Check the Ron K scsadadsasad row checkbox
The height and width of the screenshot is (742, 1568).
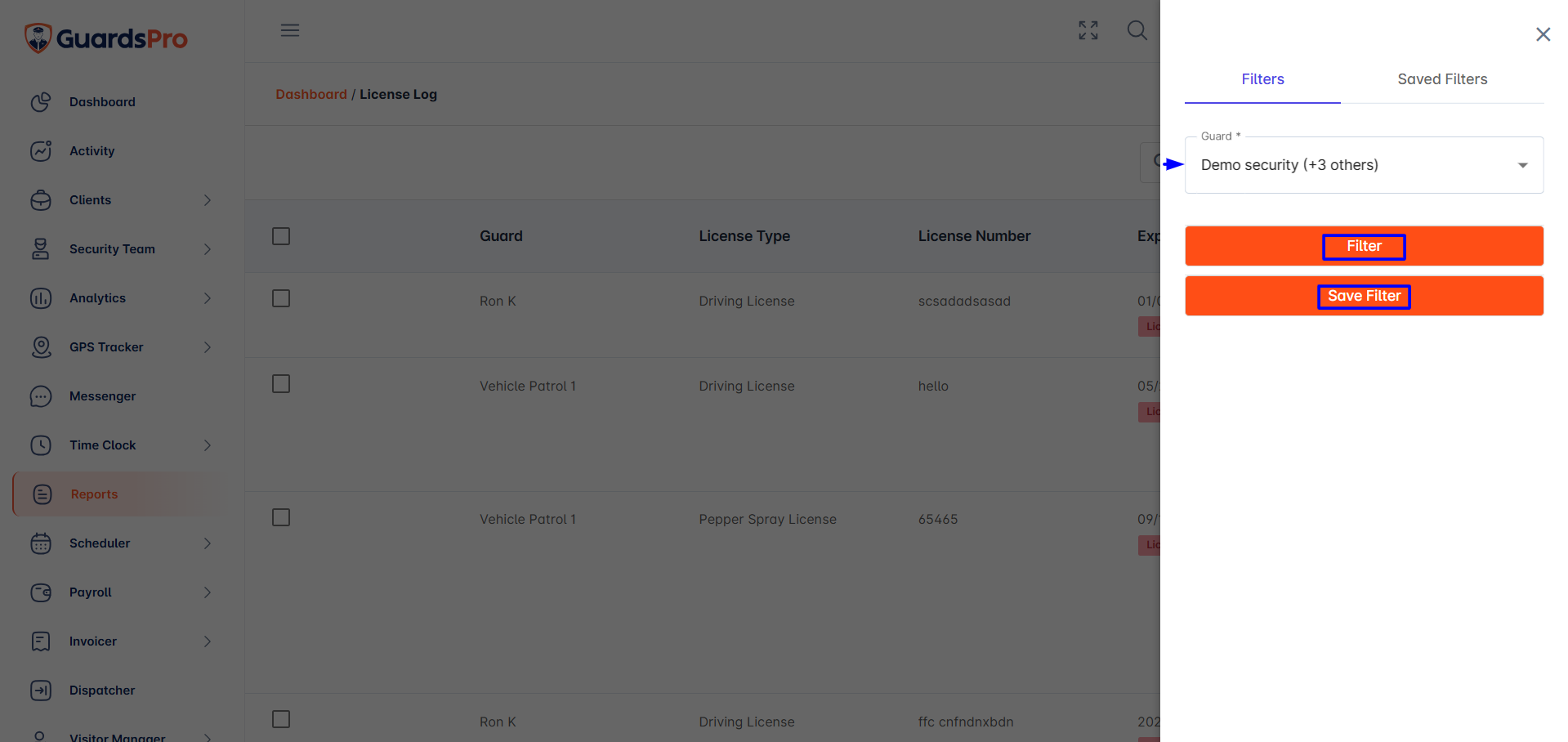pyautogui.click(x=281, y=298)
